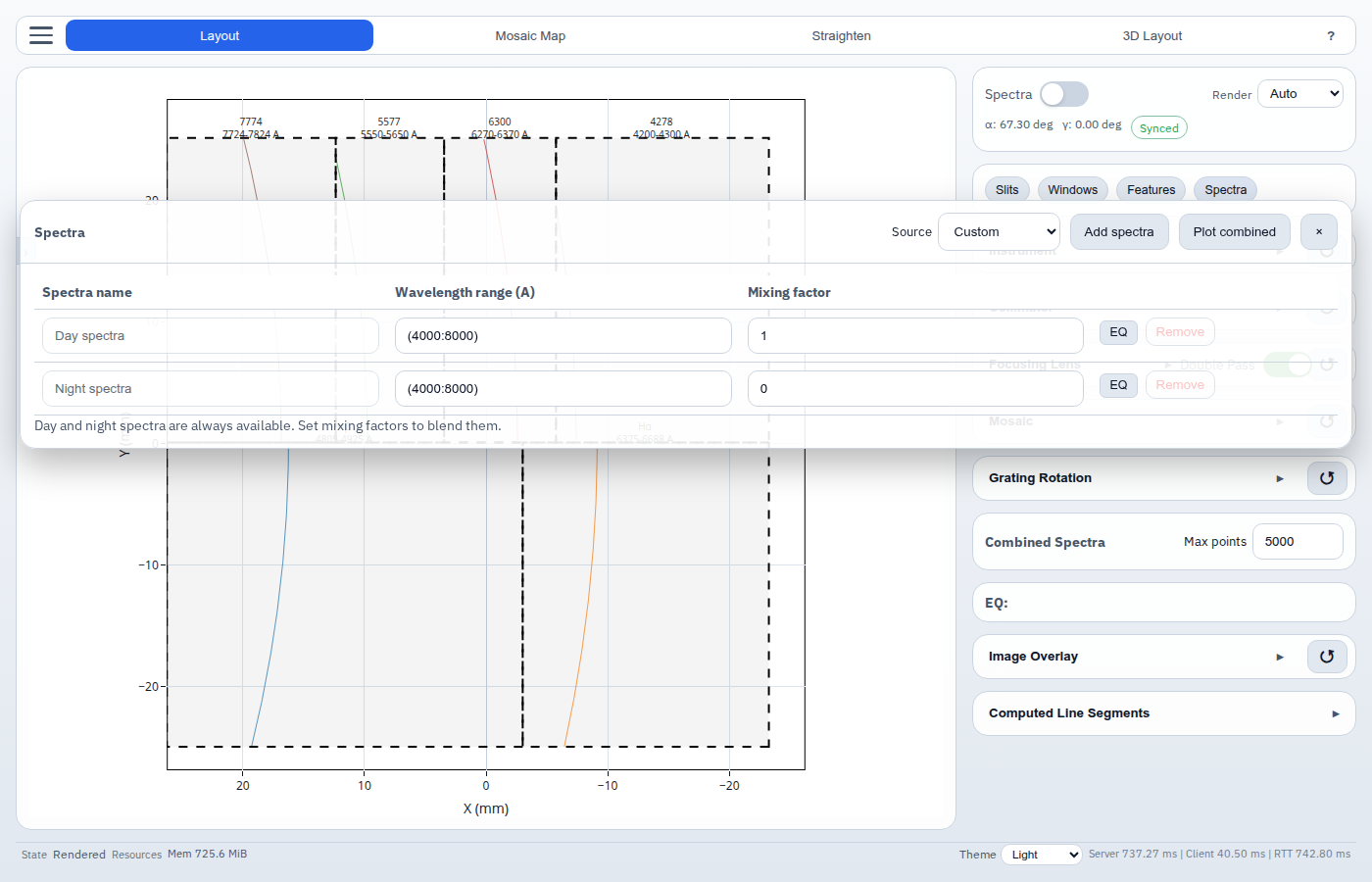Remove the Day spectra row
The height and width of the screenshot is (882, 1372).
(1180, 332)
